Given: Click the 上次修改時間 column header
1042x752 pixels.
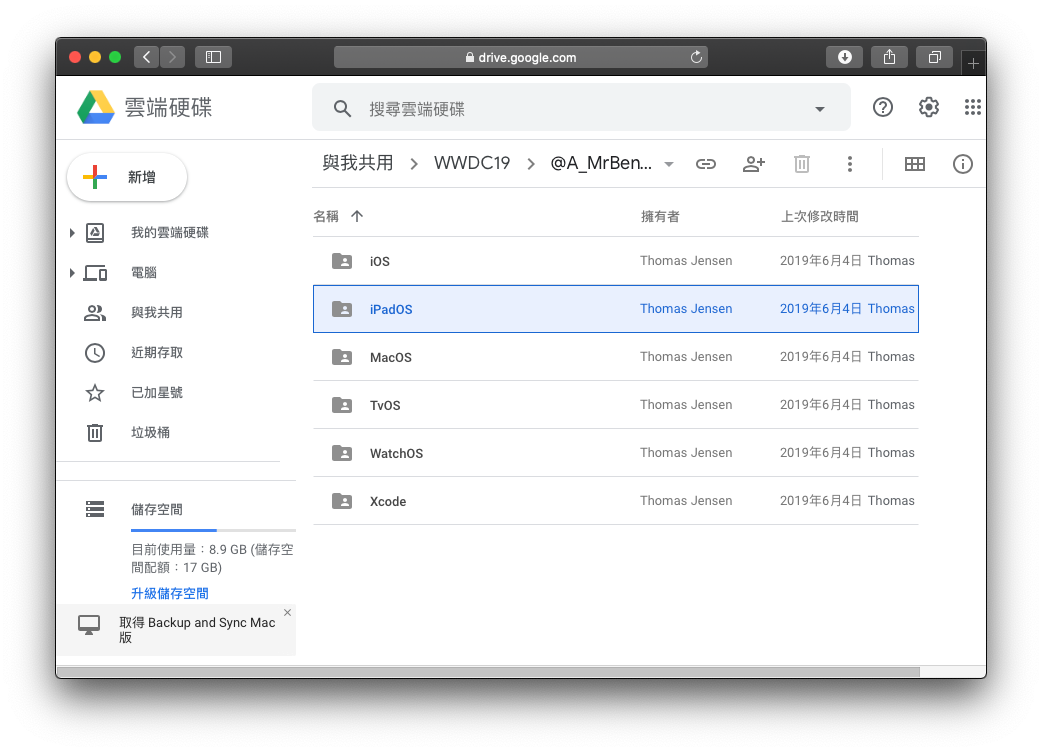Looking at the screenshot, I should coord(819,217).
